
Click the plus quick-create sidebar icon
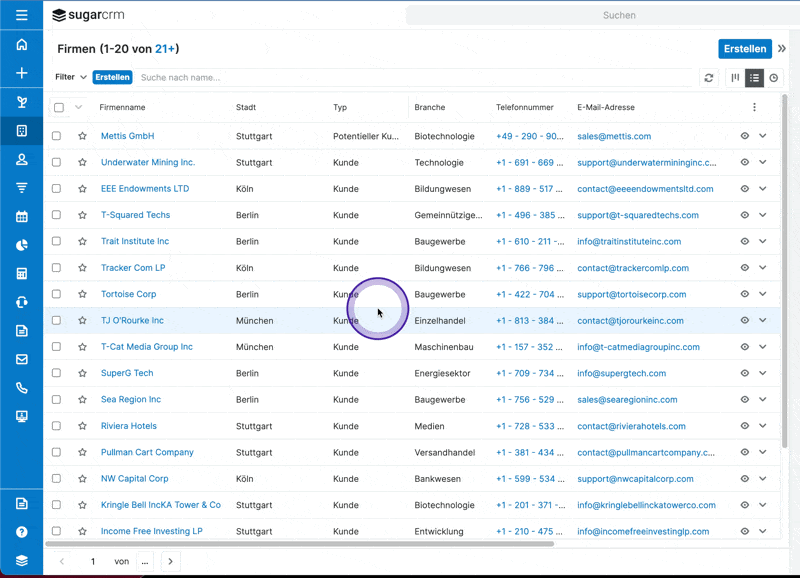point(21,73)
